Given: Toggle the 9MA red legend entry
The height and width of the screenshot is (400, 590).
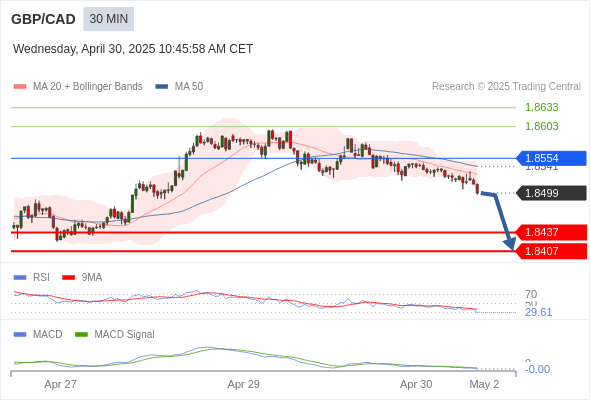Looking at the screenshot, I should coord(82,277).
